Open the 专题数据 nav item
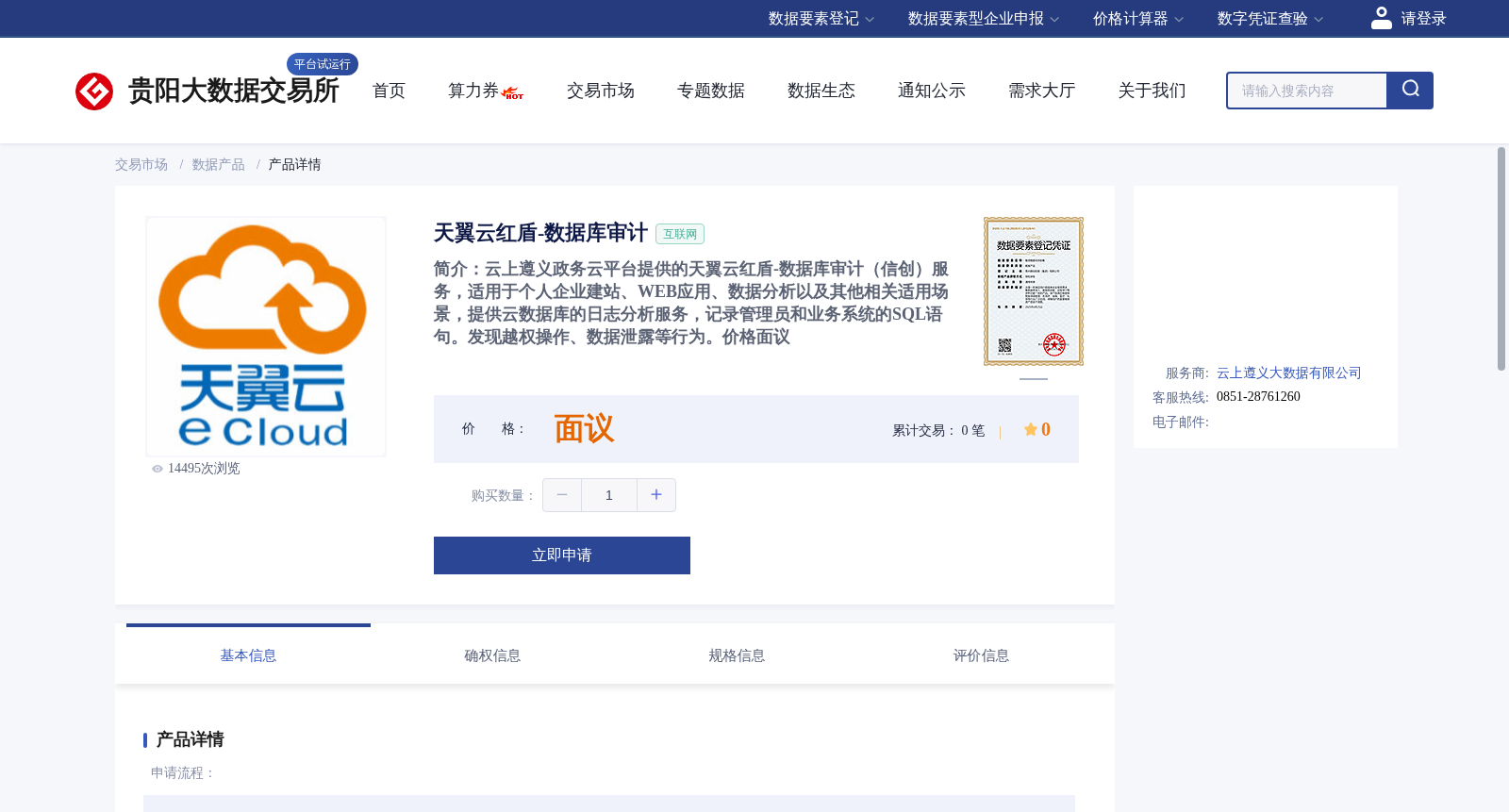Viewport: 1509px width, 812px height. tap(711, 91)
